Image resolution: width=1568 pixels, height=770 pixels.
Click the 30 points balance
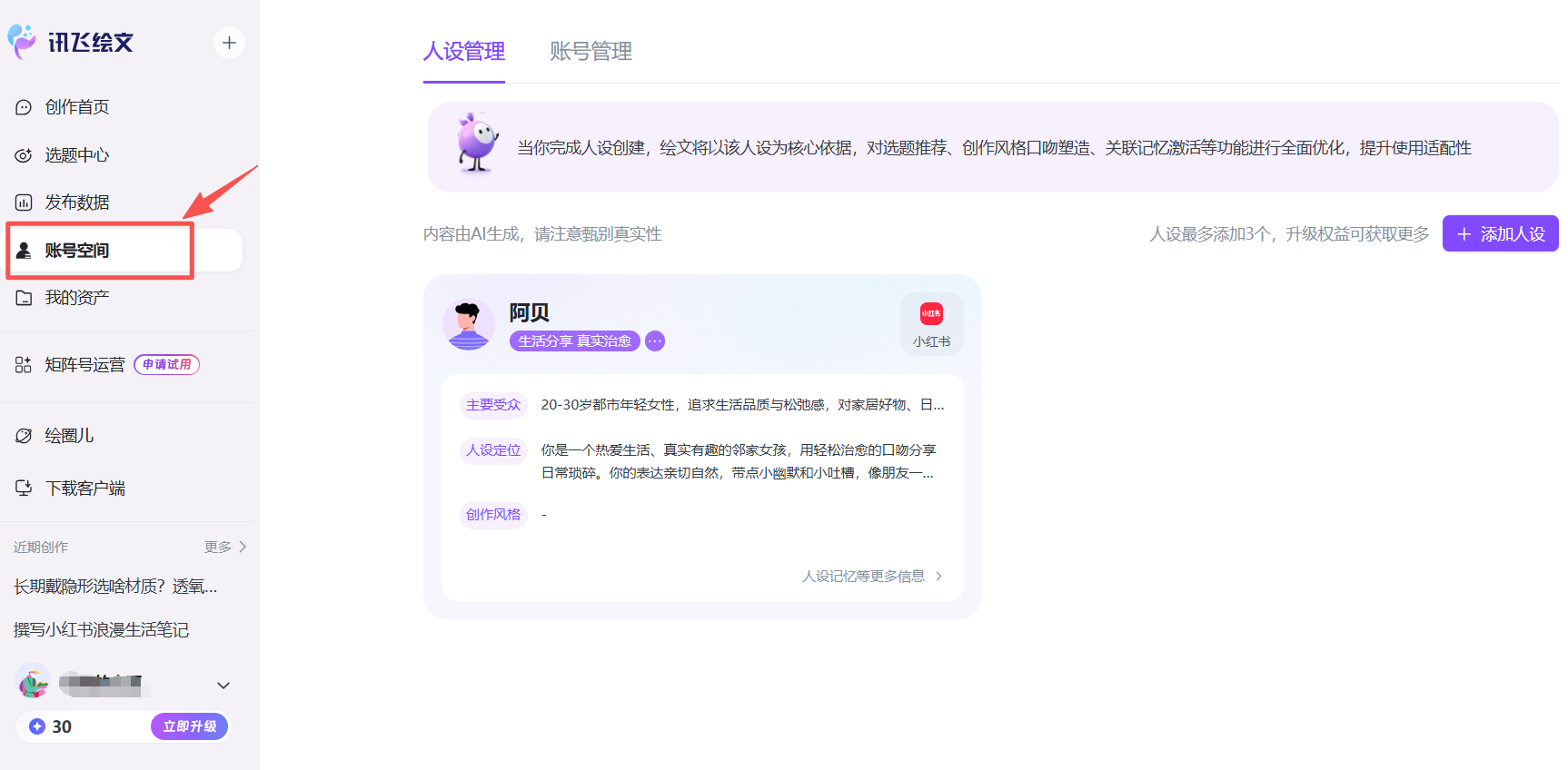pyautogui.click(x=62, y=726)
